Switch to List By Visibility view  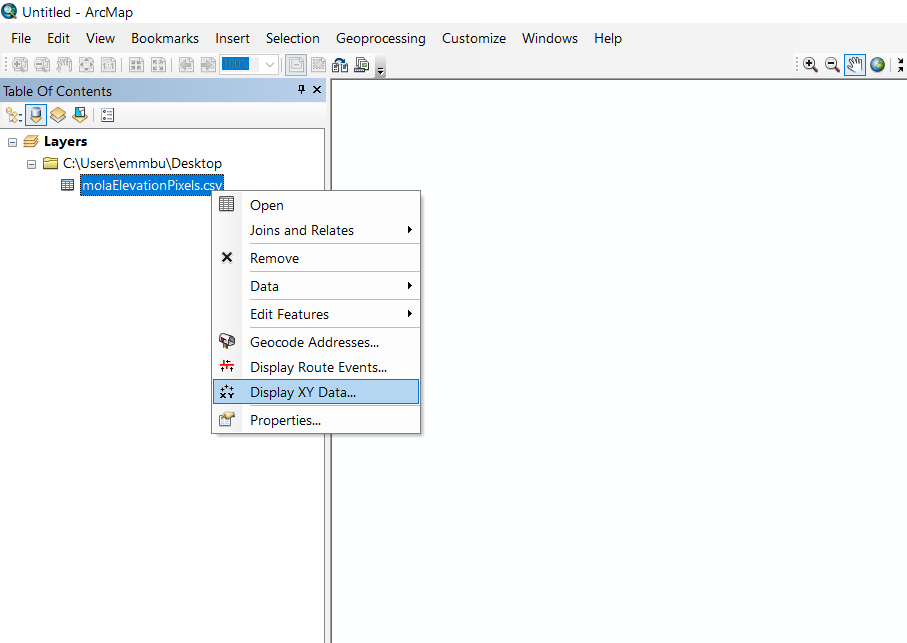pos(58,116)
